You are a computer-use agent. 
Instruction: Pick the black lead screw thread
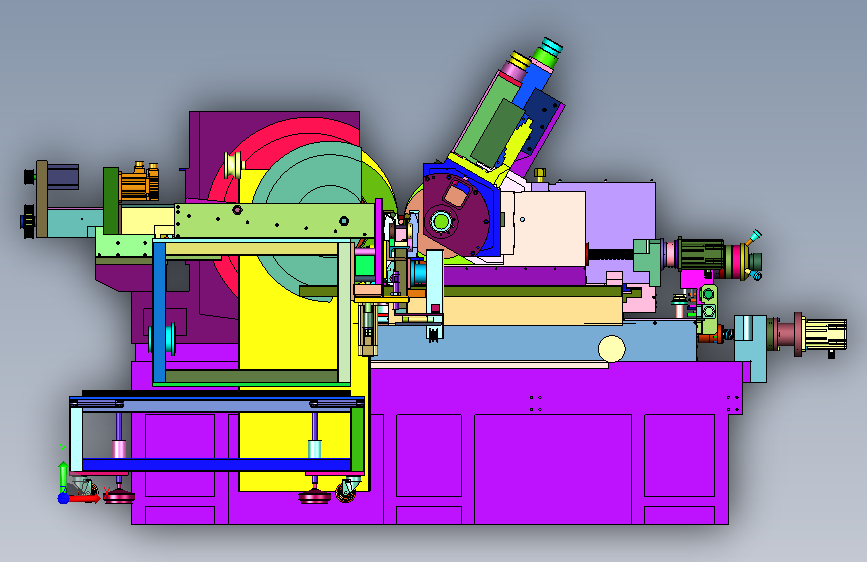610,255
